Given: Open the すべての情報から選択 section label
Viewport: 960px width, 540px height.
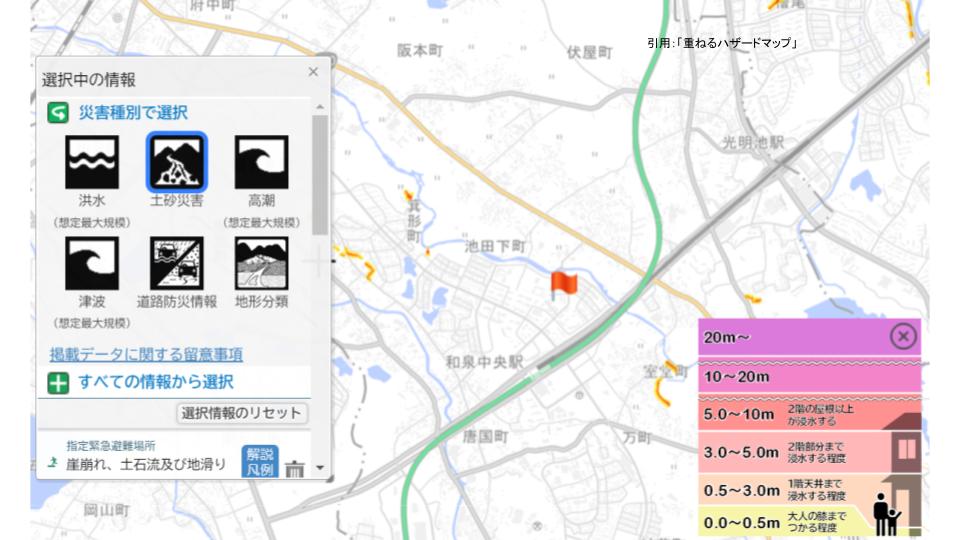Looking at the screenshot, I should point(156,382).
